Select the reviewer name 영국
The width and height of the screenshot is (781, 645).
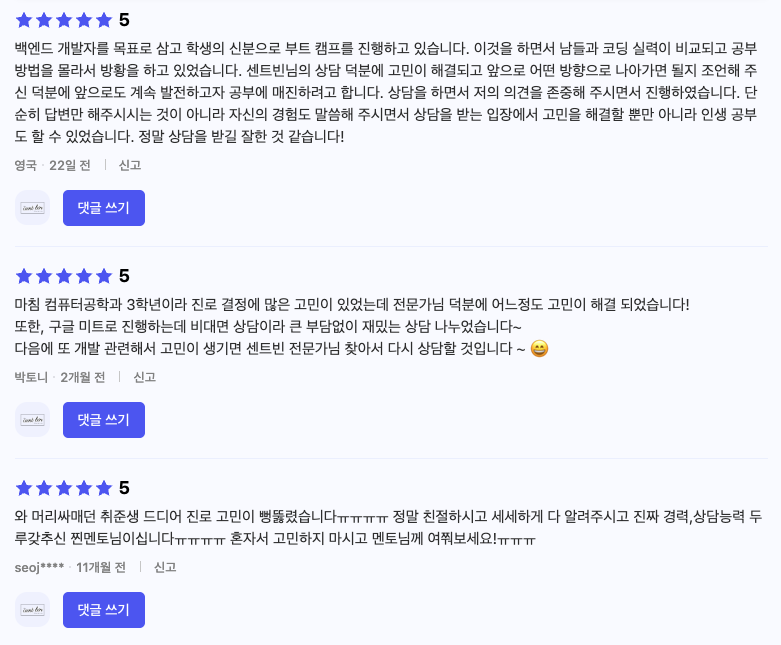[x=25, y=165]
